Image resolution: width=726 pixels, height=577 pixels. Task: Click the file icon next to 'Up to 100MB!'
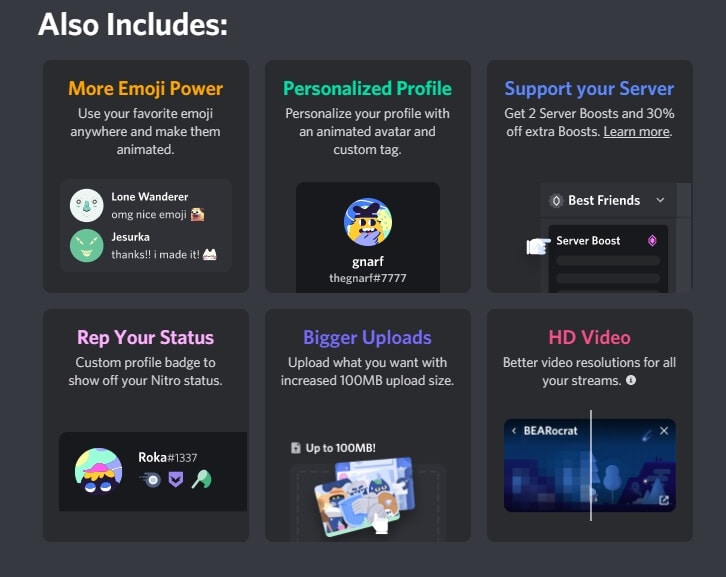pyautogui.click(x=295, y=448)
